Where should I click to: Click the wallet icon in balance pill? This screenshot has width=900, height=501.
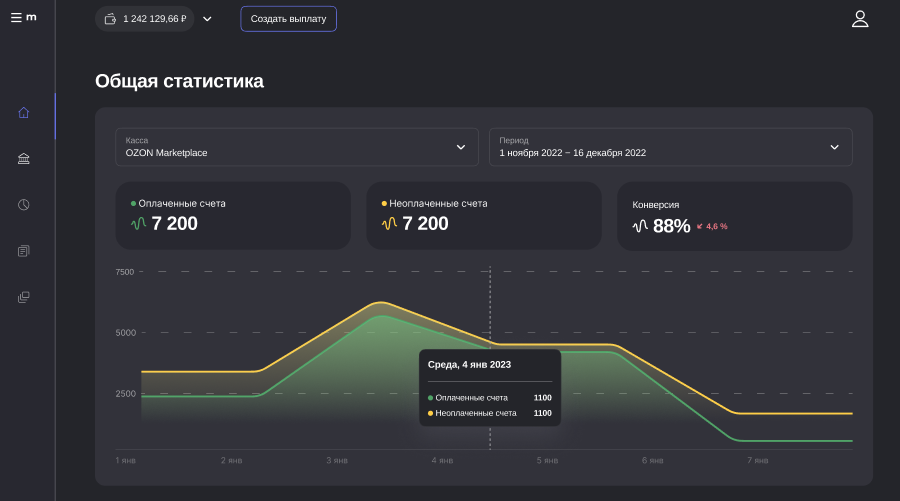(110, 19)
